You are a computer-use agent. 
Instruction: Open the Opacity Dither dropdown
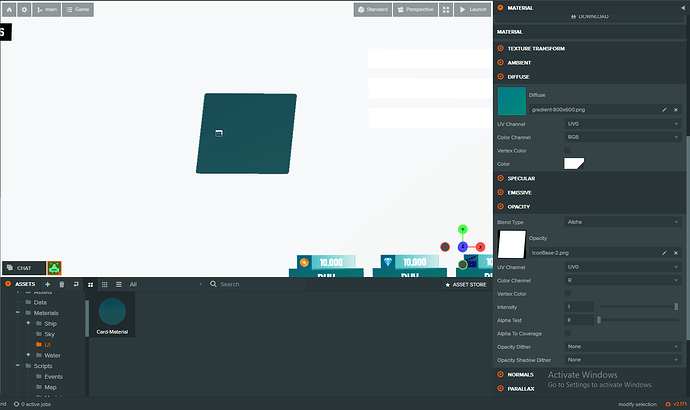click(623, 346)
